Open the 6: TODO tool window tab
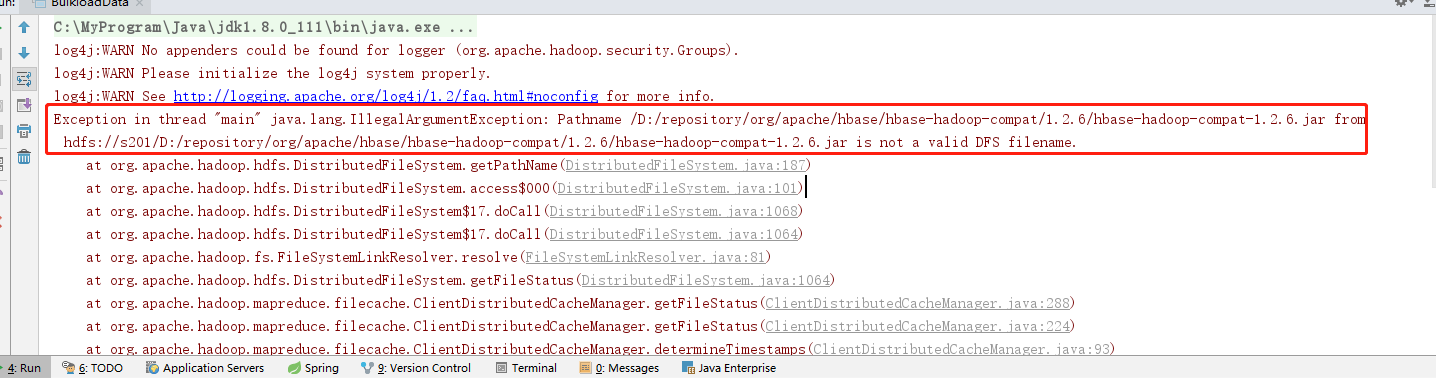The width and height of the screenshot is (1436, 378). click(x=91, y=368)
